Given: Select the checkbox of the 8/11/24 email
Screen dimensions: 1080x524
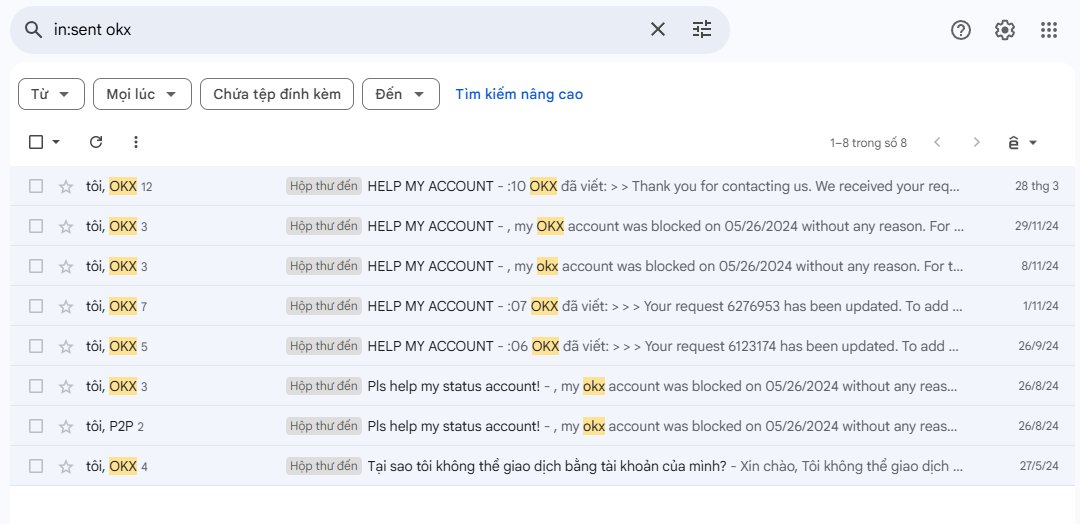Looking at the screenshot, I should 36,266.
